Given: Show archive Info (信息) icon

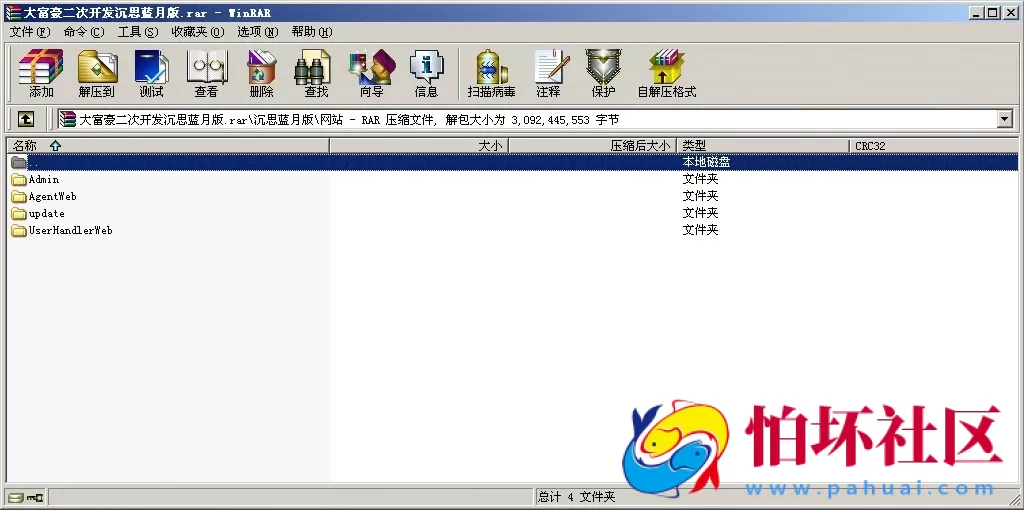Looking at the screenshot, I should coord(426,73).
